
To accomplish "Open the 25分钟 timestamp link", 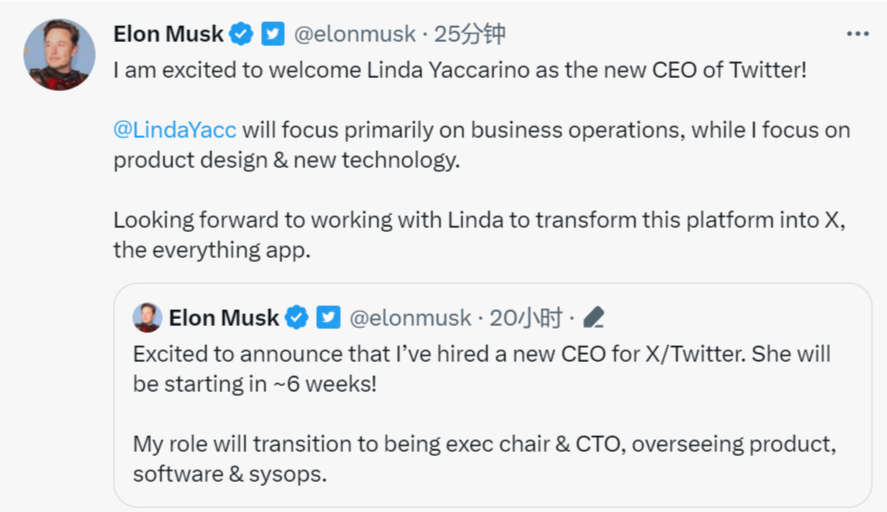I will click(x=470, y=34).
